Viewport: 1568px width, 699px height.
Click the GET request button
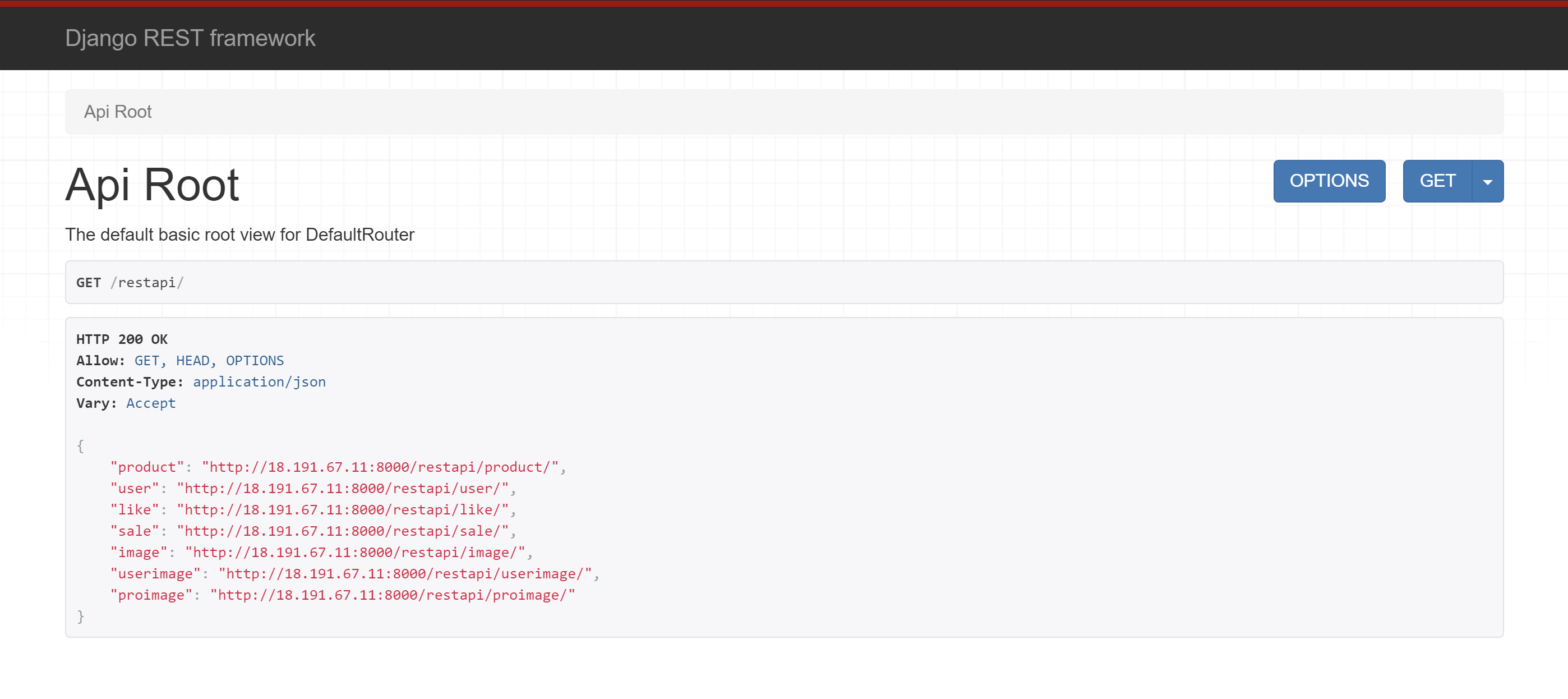(1437, 181)
